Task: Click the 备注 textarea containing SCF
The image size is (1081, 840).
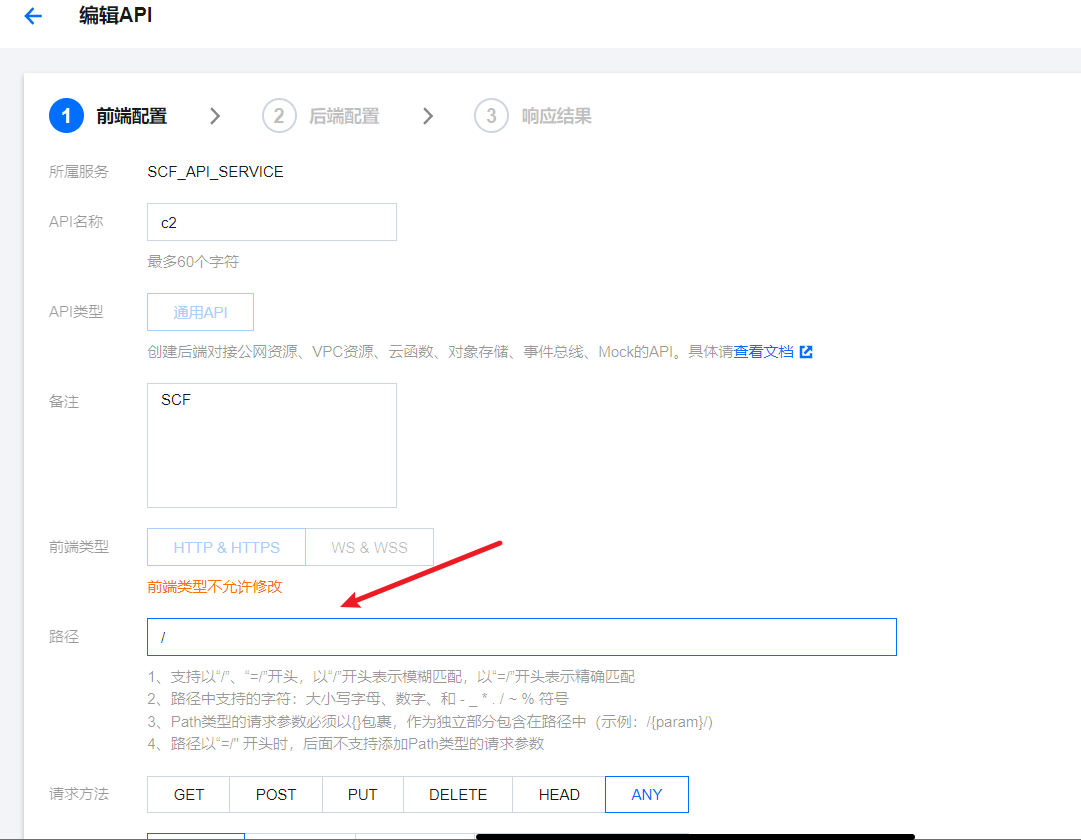Action: coord(271,445)
